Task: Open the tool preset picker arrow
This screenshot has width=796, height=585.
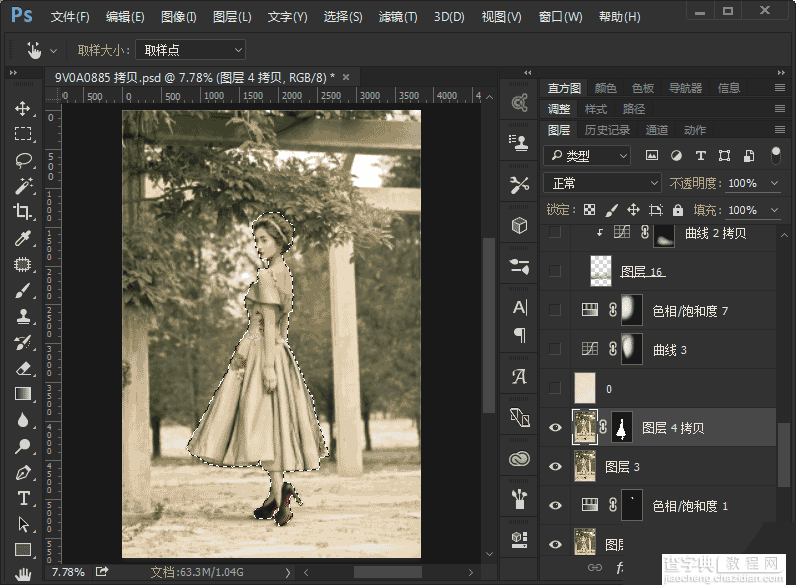Action: tap(53, 50)
